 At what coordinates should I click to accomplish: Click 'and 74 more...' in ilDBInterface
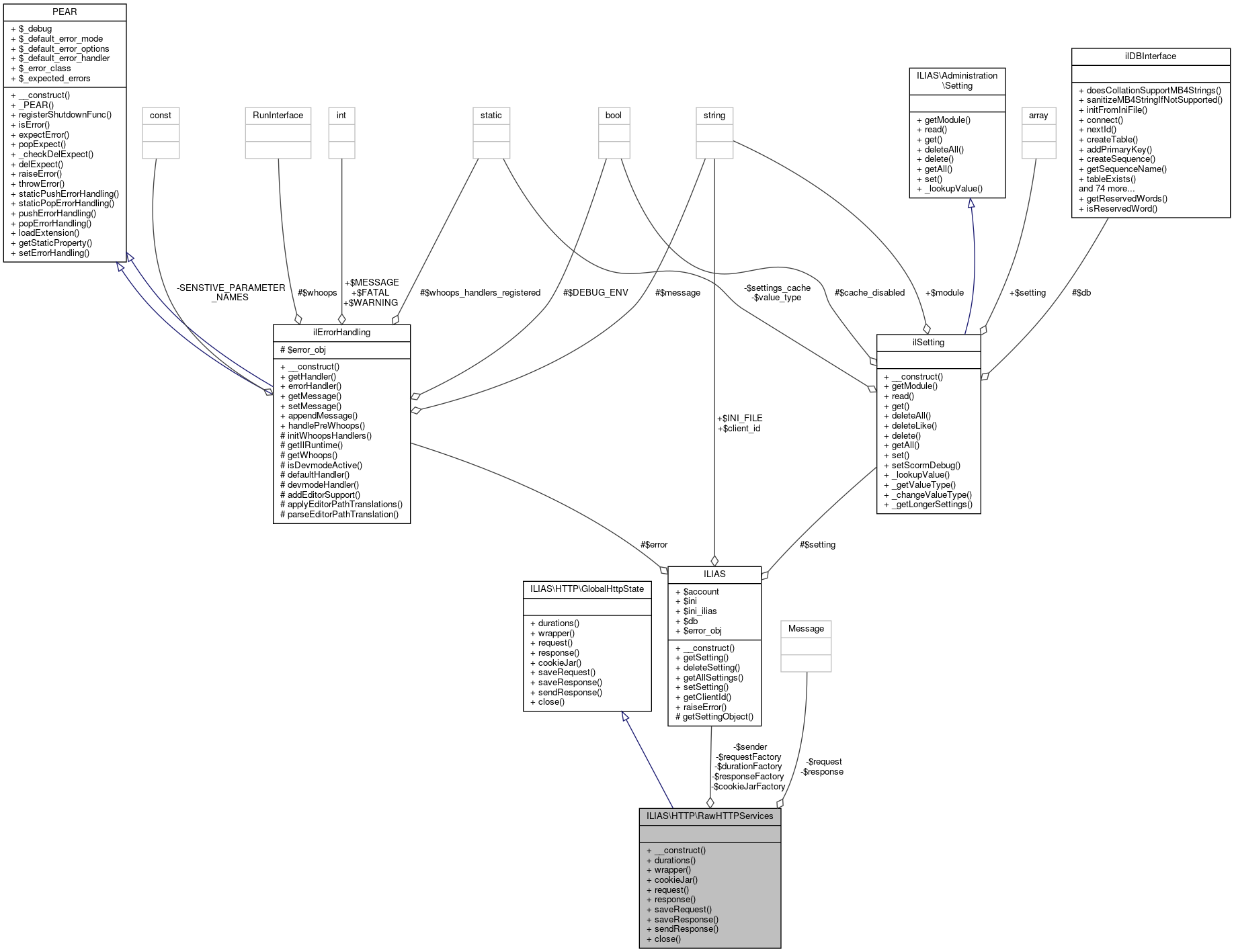click(x=1106, y=189)
